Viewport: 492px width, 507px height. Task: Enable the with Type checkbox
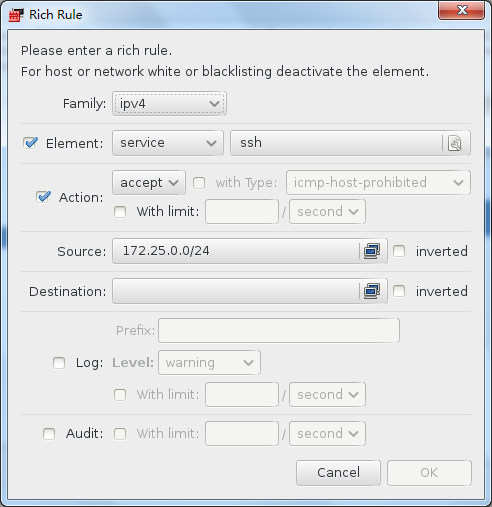click(x=199, y=183)
